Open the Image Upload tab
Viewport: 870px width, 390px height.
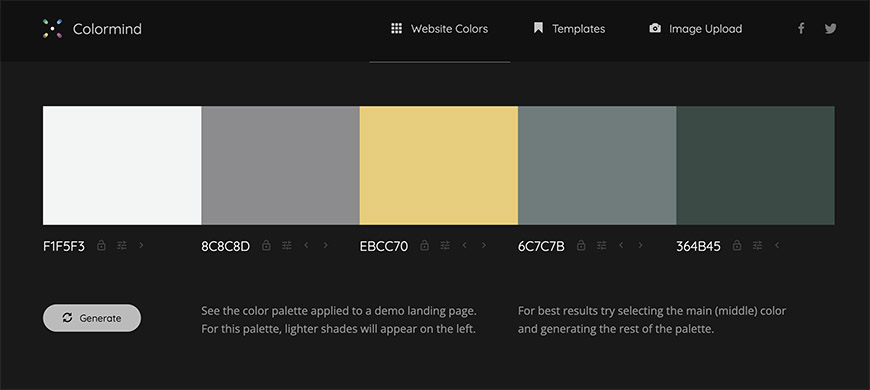click(x=695, y=29)
